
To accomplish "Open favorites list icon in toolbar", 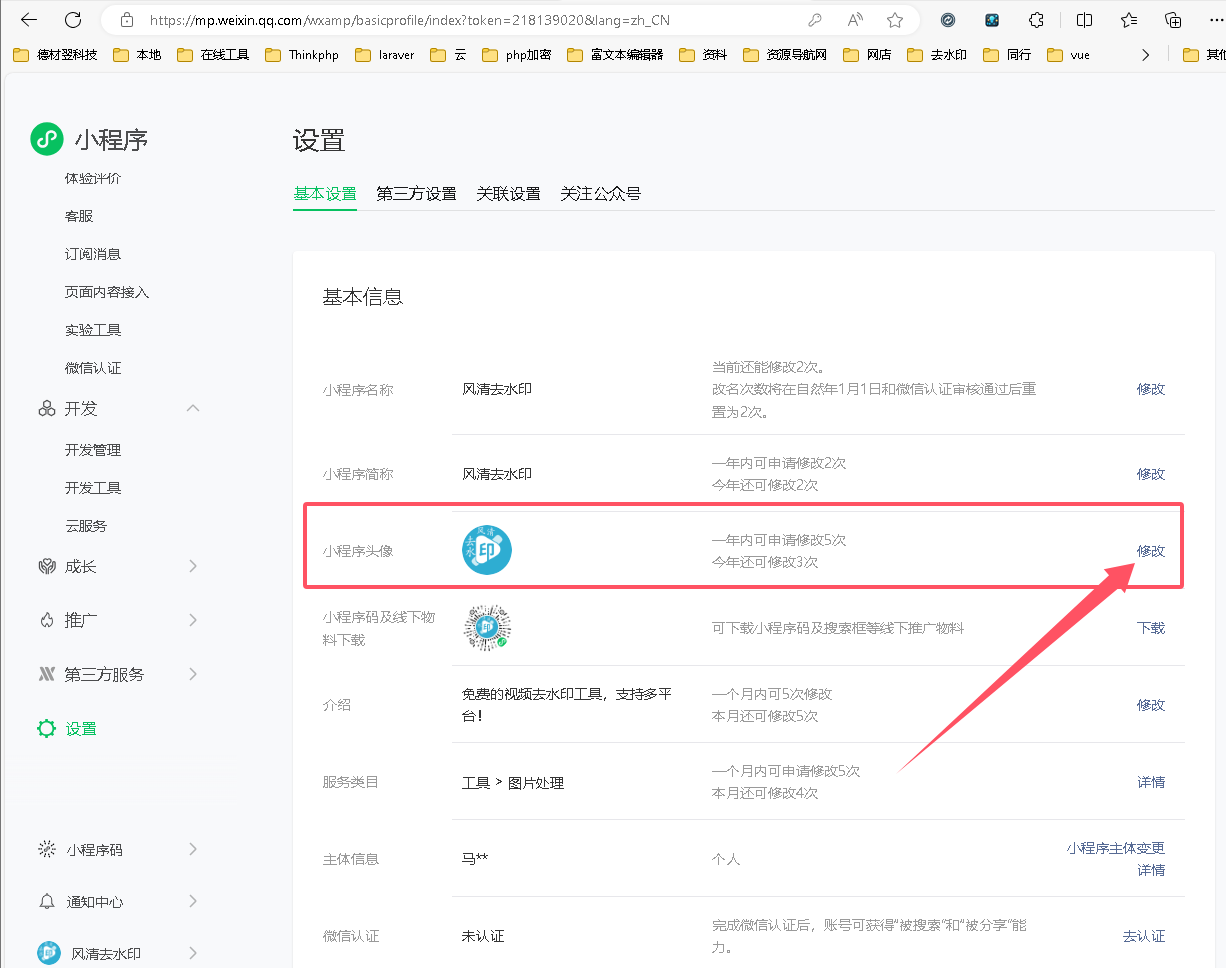I will 1129,20.
